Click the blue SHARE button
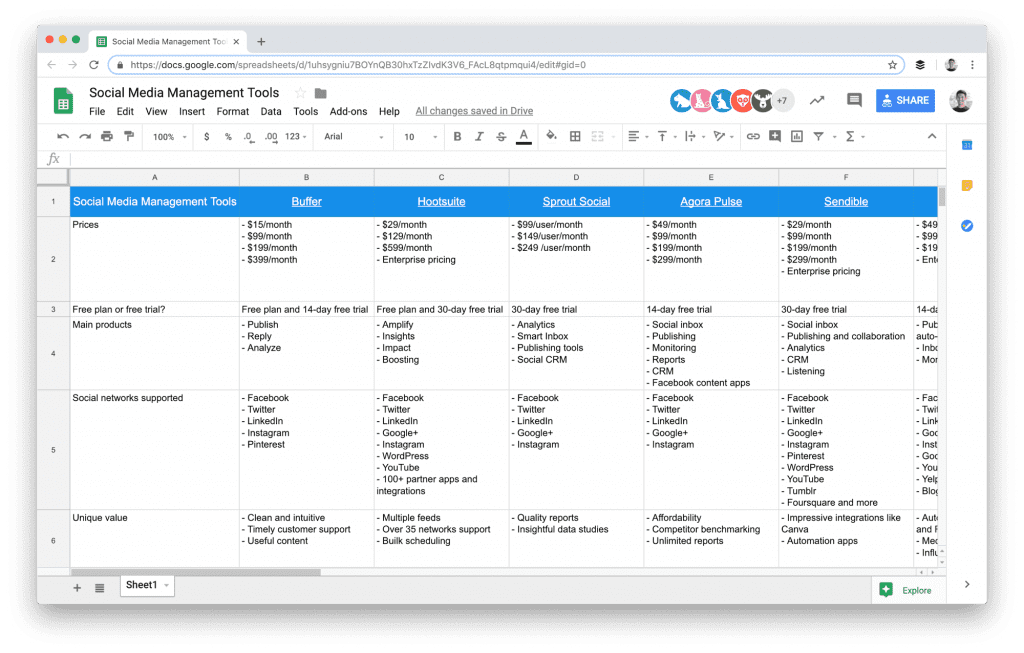This screenshot has height=653, width=1024. (904, 100)
